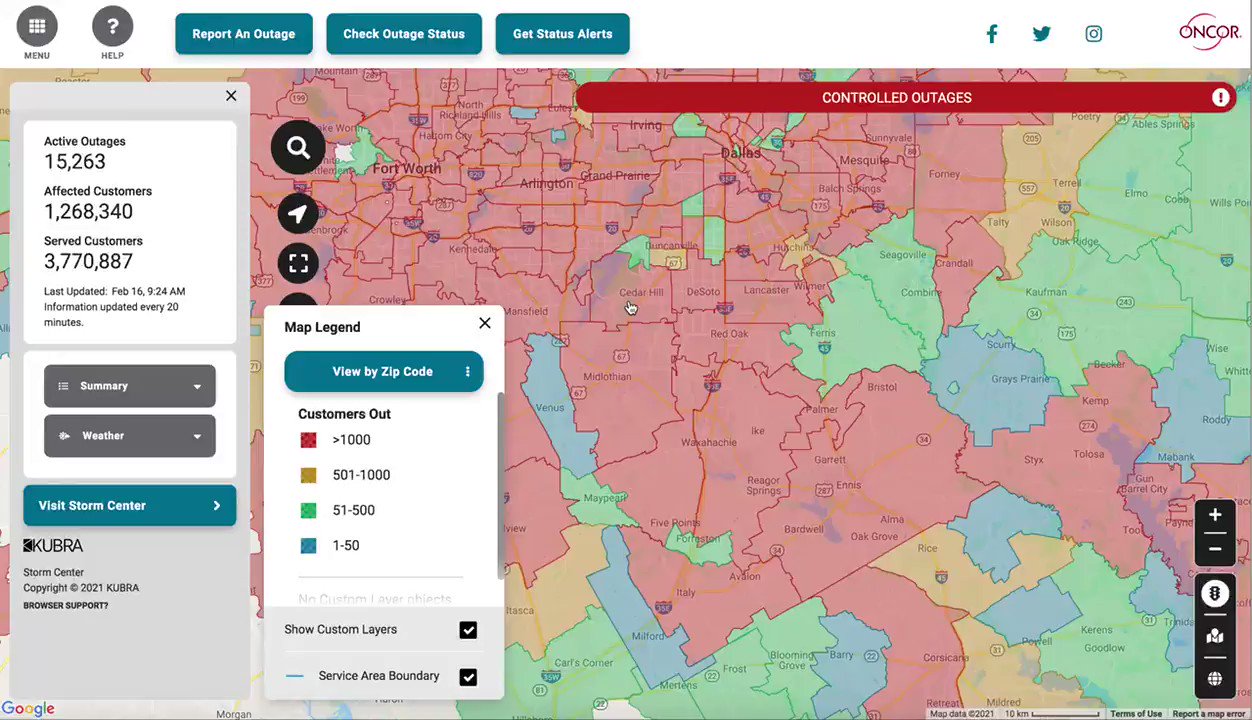Open the main Menu grid icon
The image size is (1252, 720).
(37, 26)
